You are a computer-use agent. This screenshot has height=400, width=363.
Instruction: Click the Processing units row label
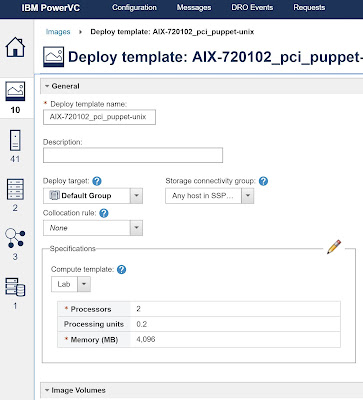coord(94,324)
